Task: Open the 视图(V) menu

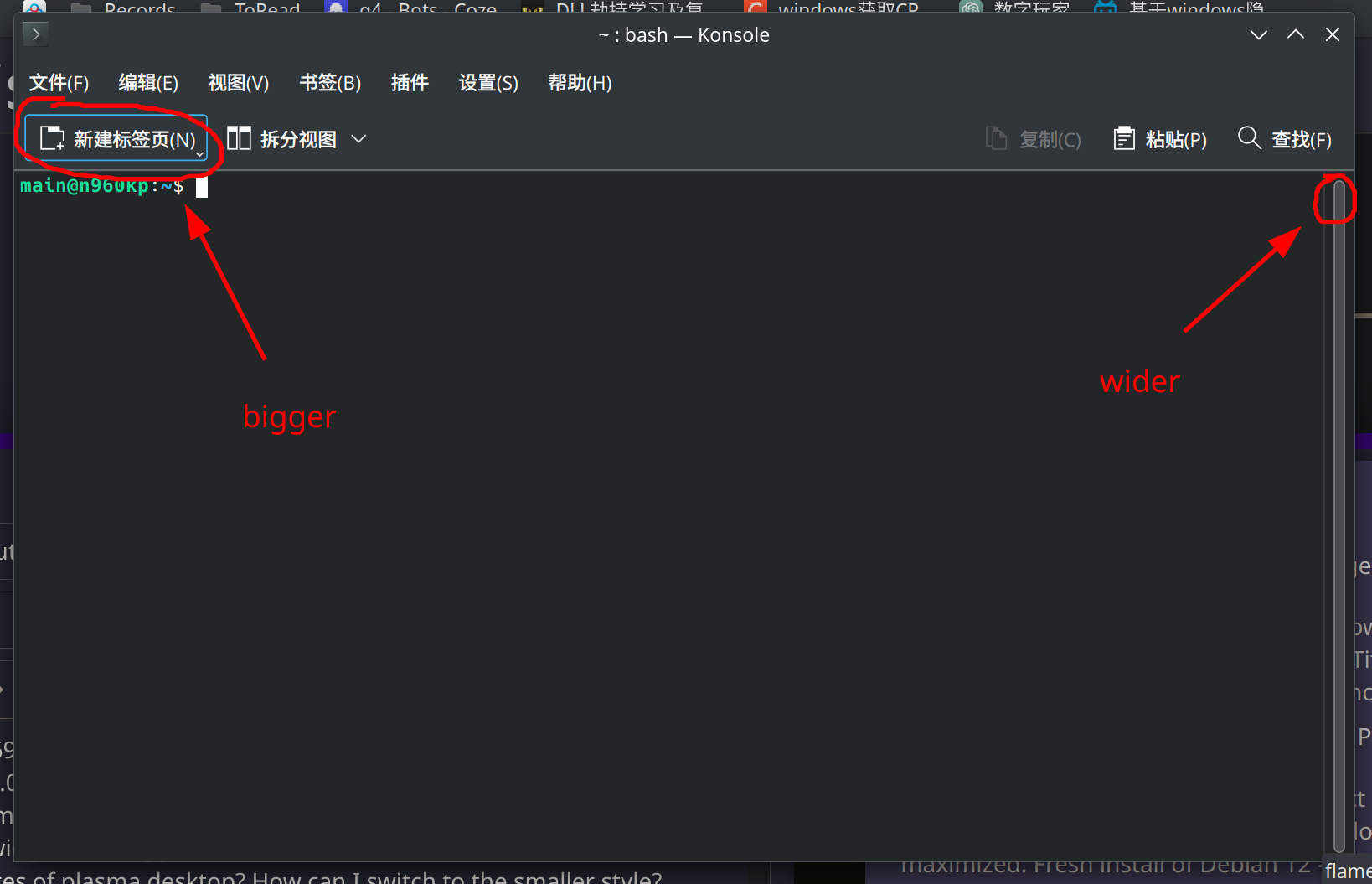Action: coord(239,83)
